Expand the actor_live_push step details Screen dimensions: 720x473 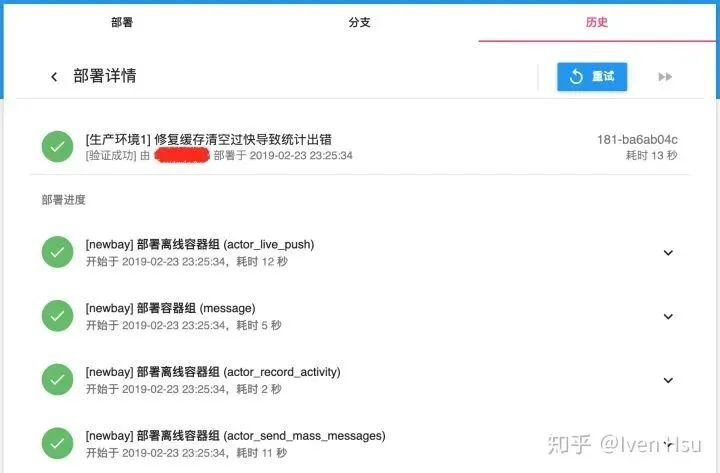pyautogui.click(x=668, y=253)
